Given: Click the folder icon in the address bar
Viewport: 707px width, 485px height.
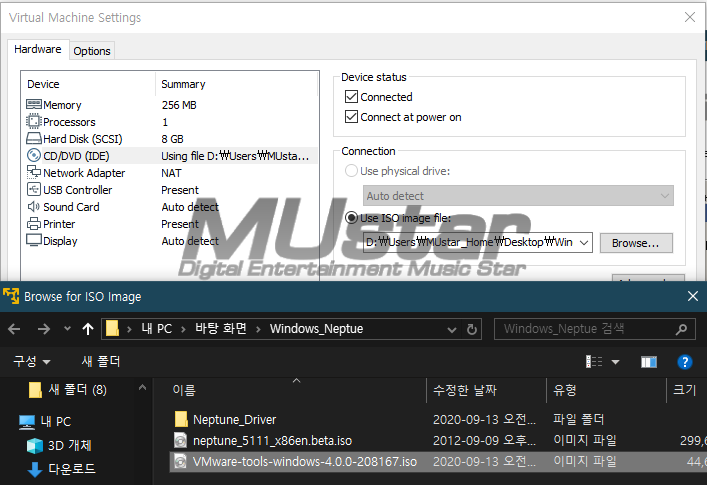Looking at the screenshot, I should coord(112,329).
